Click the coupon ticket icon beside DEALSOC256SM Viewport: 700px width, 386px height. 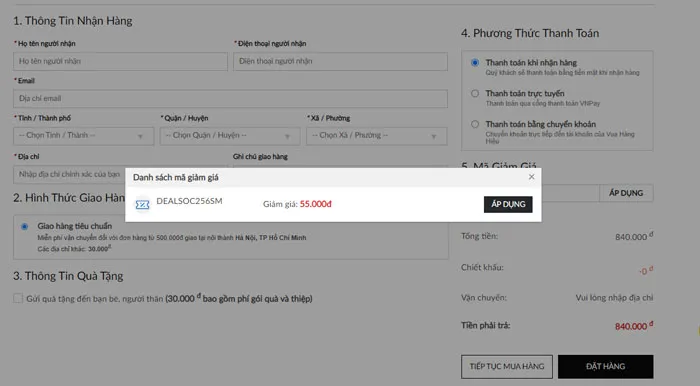[142, 204]
